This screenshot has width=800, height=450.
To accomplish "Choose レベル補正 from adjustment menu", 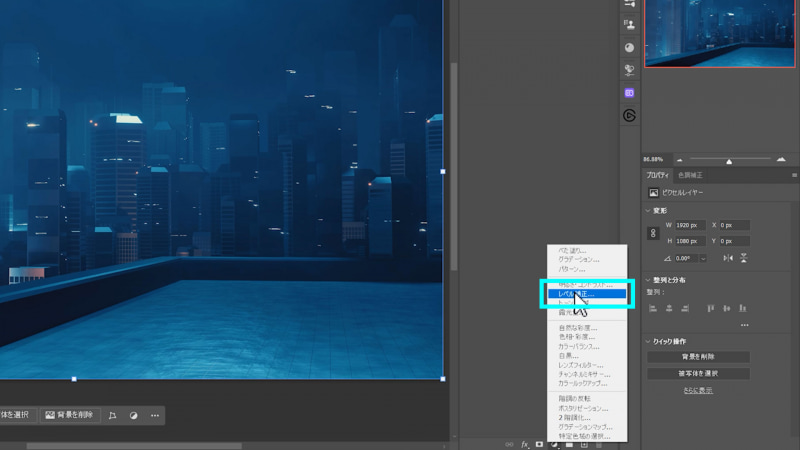I will 587,294.
